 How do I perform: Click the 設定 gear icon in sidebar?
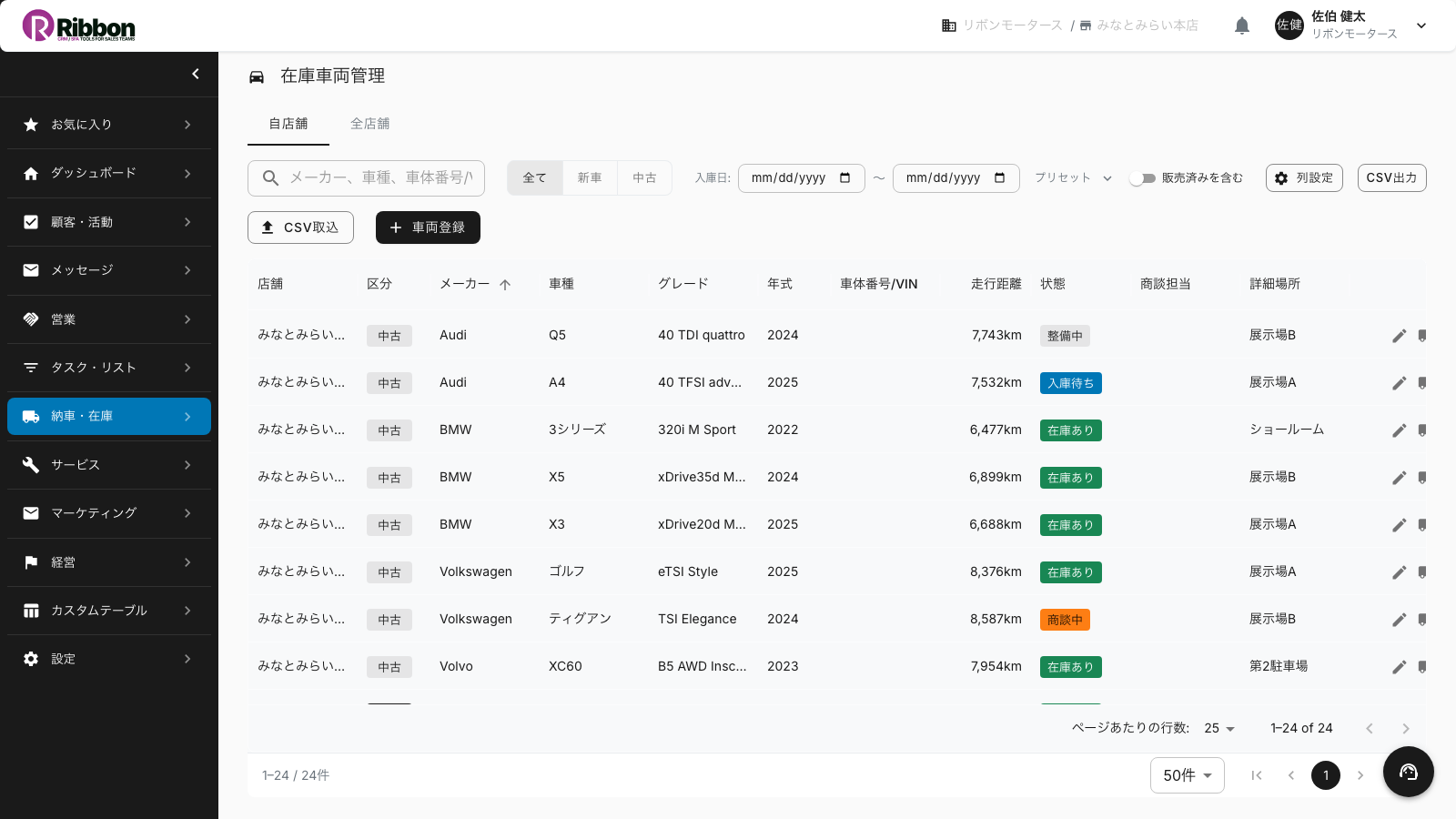(31, 659)
